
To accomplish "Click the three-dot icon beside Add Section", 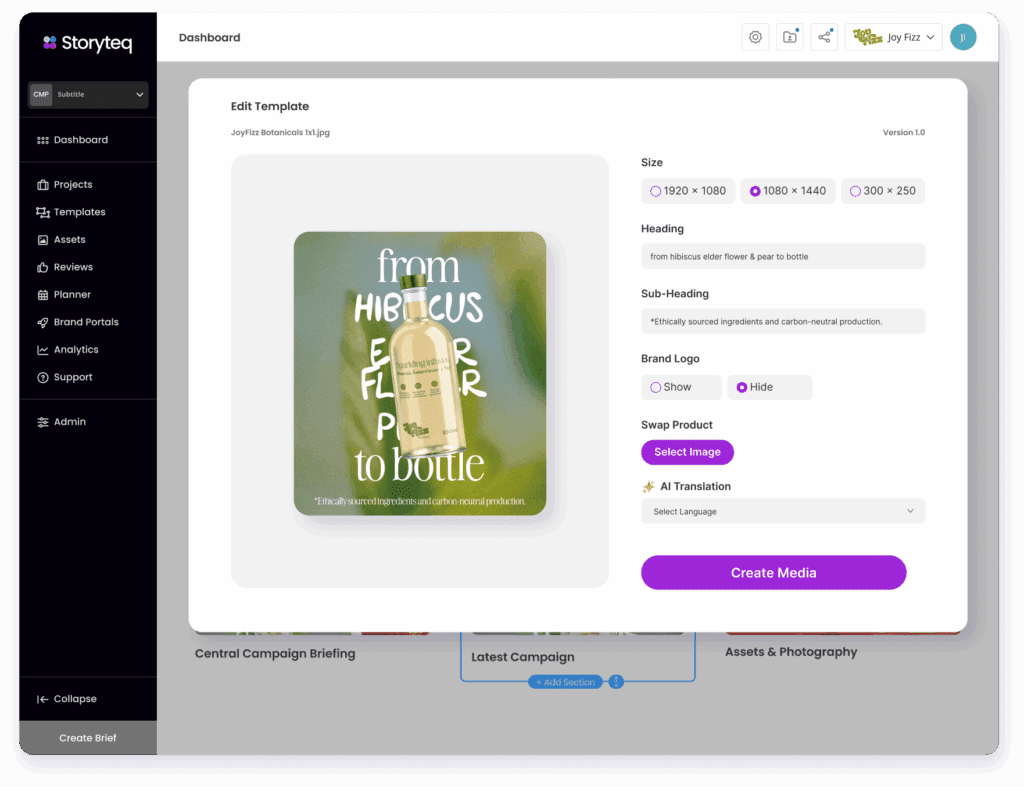I will (616, 682).
